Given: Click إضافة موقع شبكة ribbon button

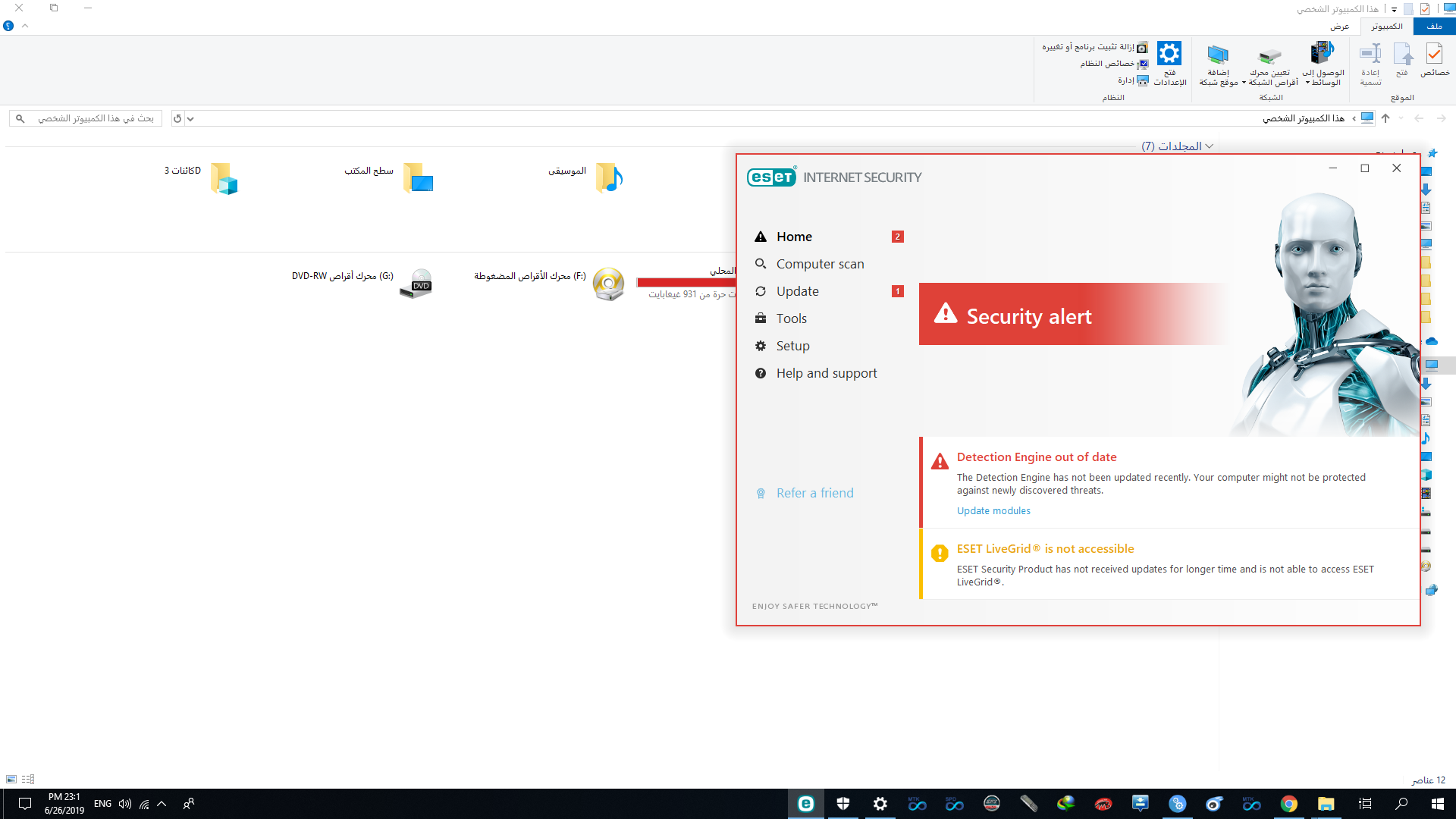Looking at the screenshot, I should click(1219, 64).
